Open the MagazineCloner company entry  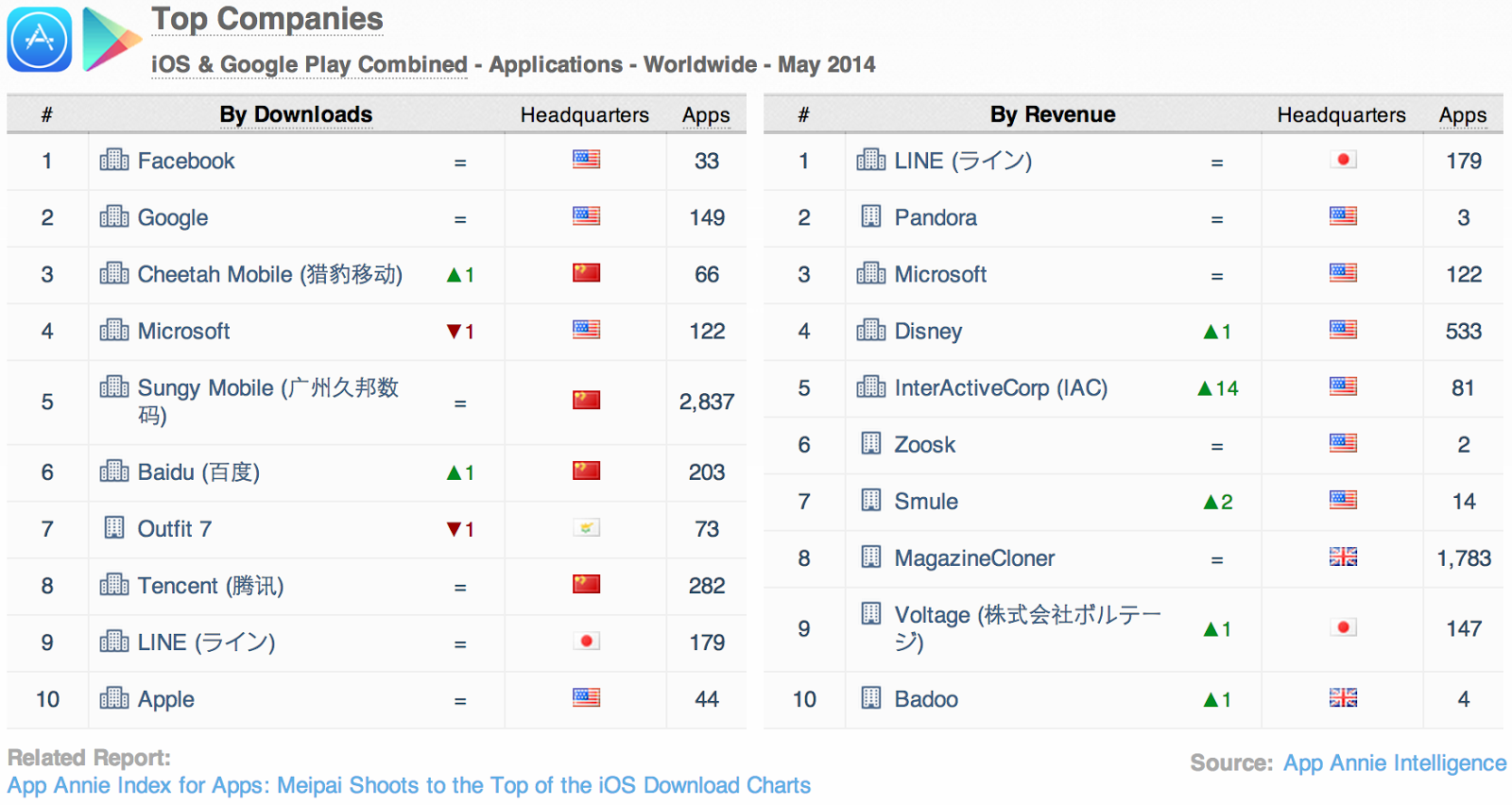click(x=974, y=558)
